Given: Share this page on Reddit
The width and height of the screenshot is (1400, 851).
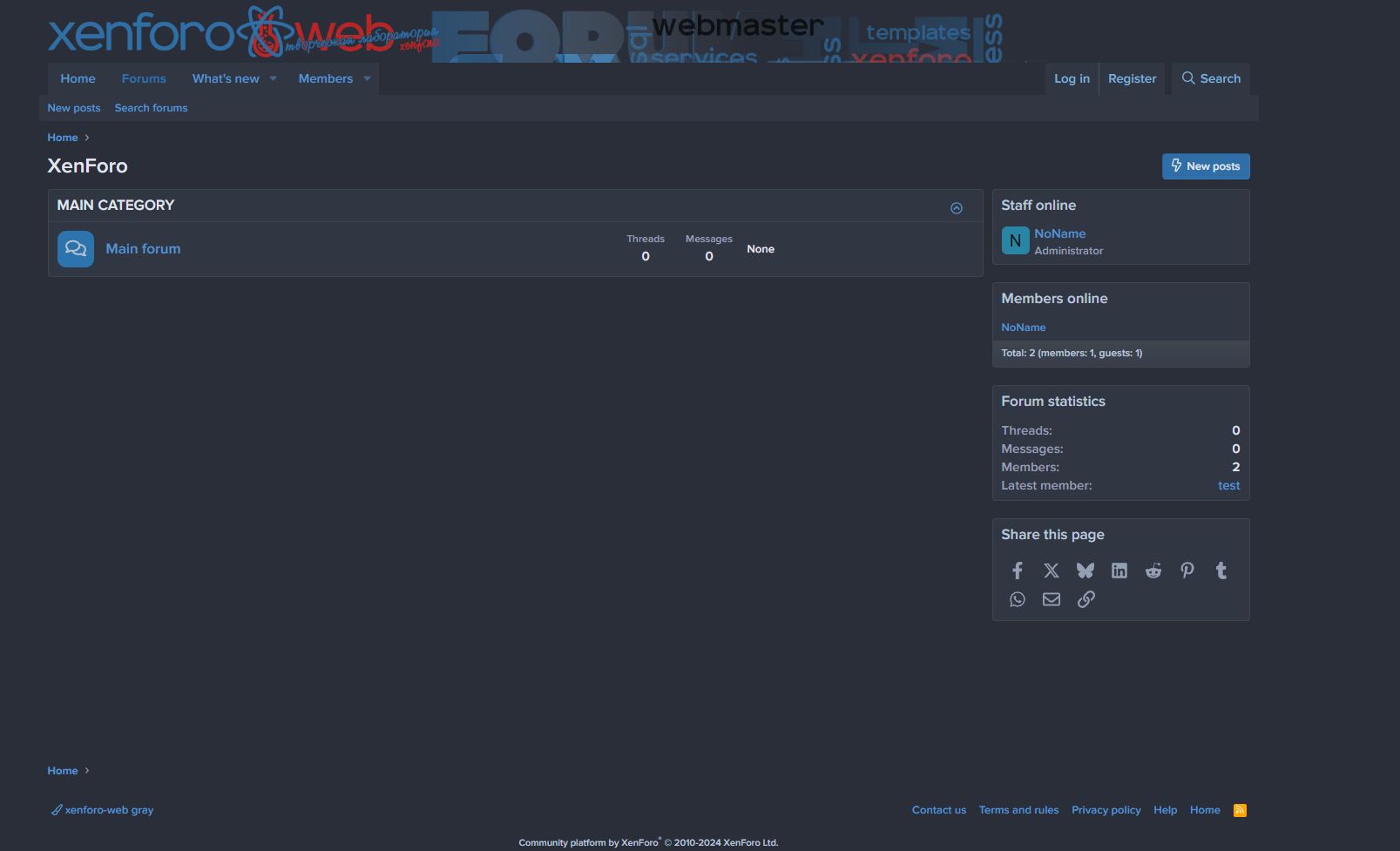Looking at the screenshot, I should pyautogui.click(x=1153, y=571).
